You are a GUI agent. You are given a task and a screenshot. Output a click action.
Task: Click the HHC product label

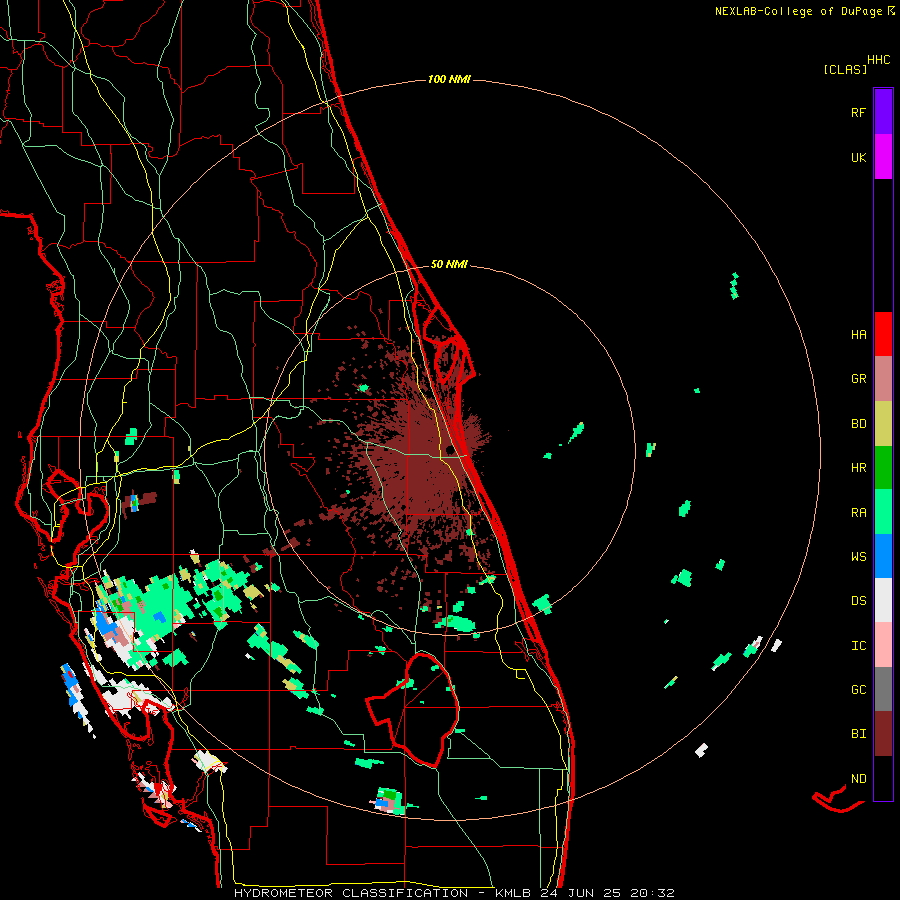pos(878,60)
